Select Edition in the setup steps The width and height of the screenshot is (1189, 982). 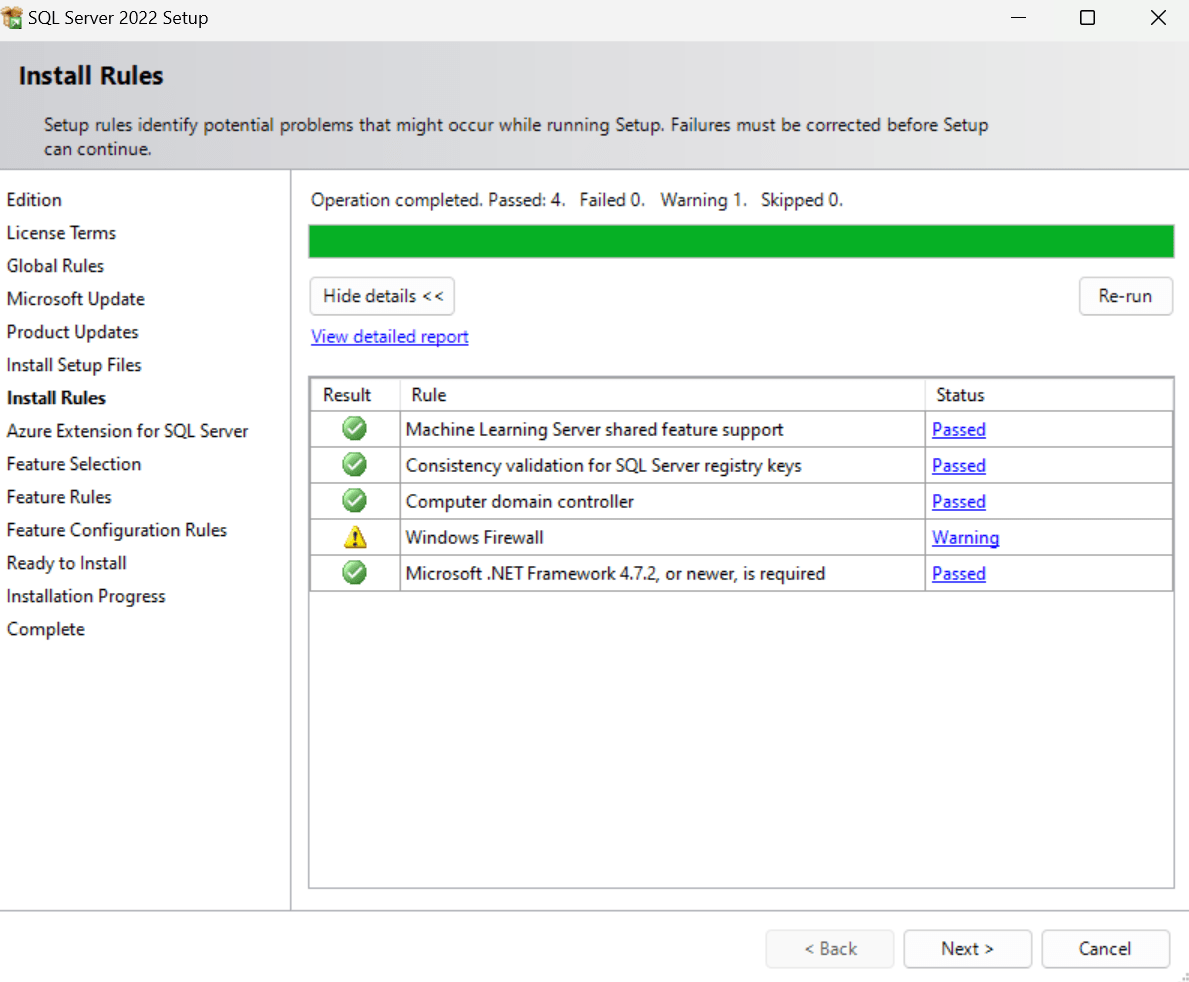(34, 199)
